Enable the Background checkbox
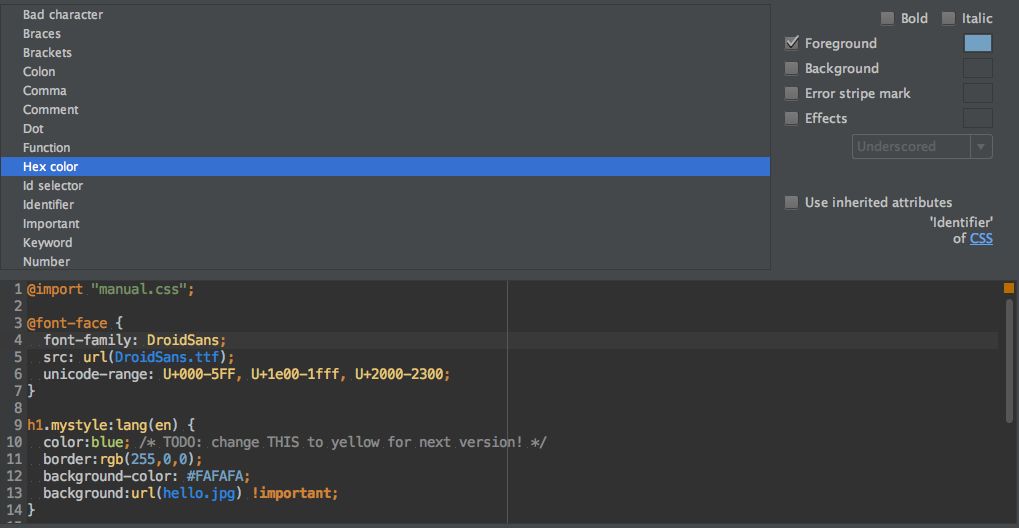1019x528 pixels. (x=792, y=68)
